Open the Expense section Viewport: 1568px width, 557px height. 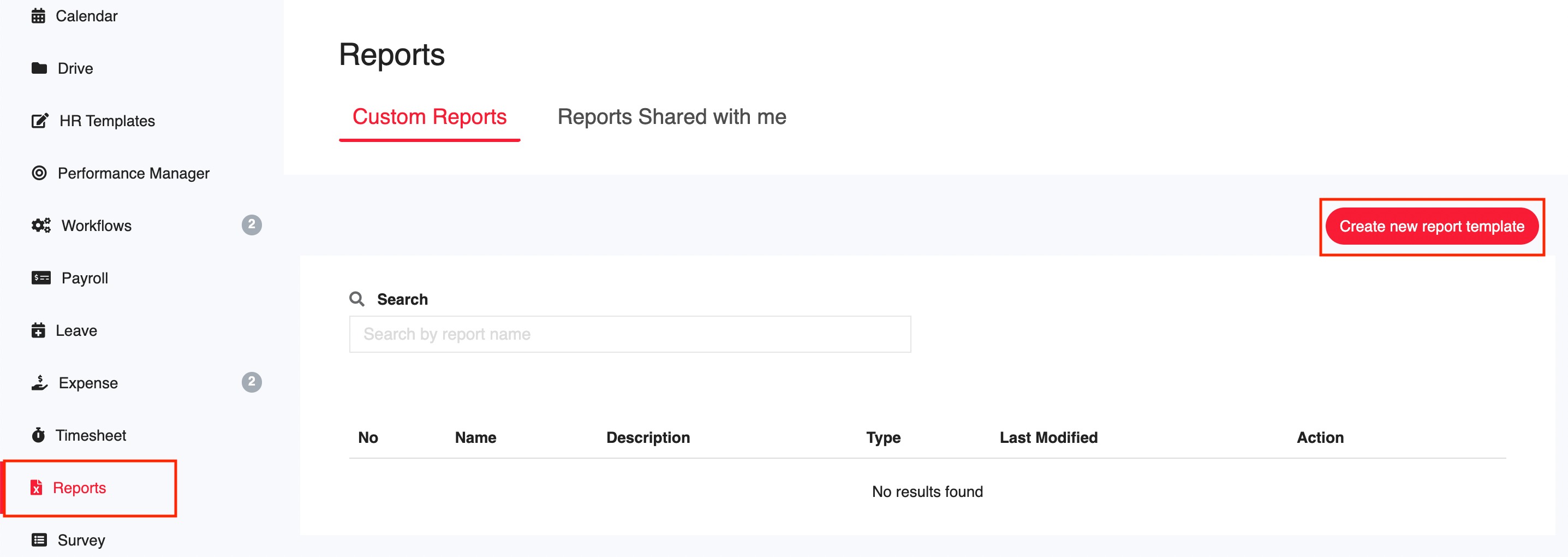[88, 382]
